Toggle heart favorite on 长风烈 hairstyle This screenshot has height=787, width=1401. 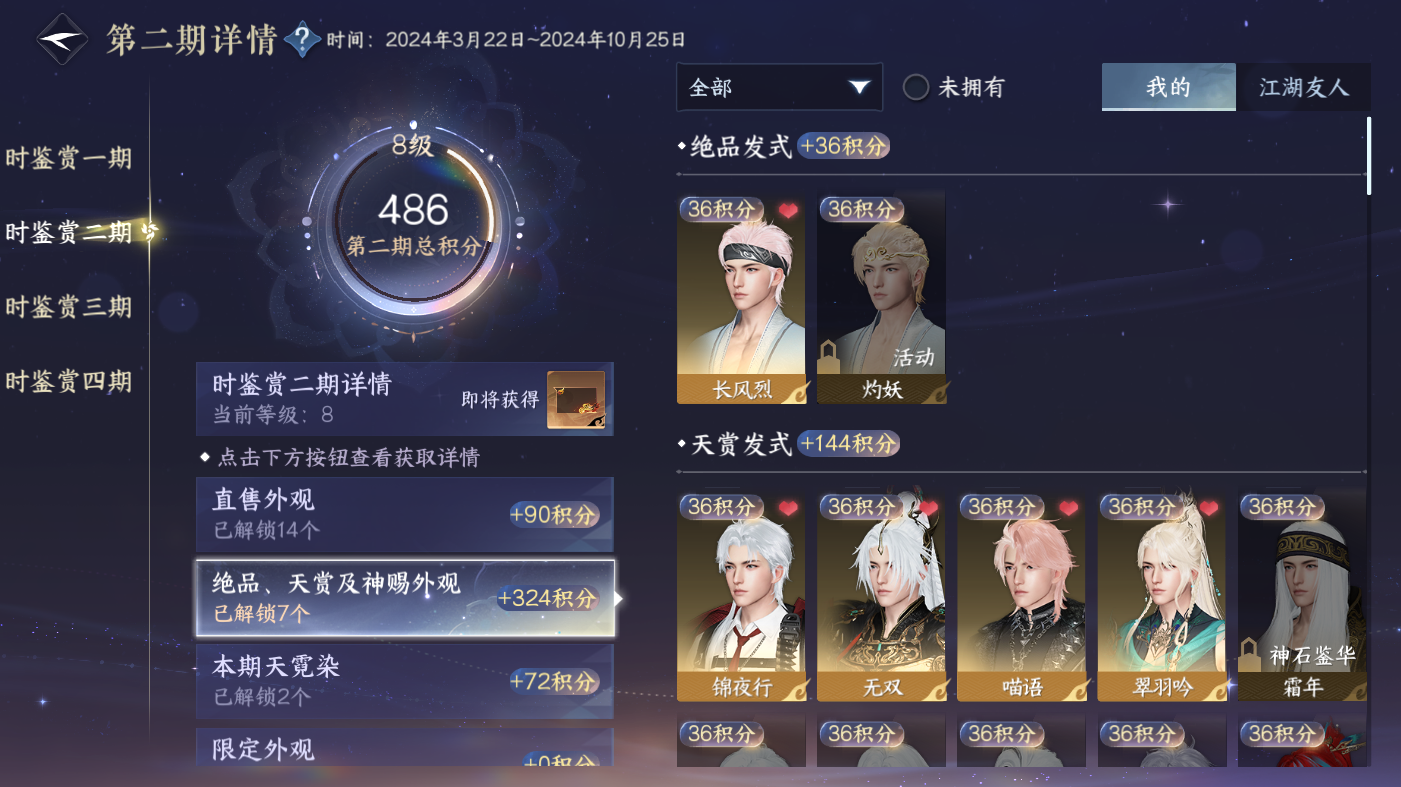(x=788, y=210)
